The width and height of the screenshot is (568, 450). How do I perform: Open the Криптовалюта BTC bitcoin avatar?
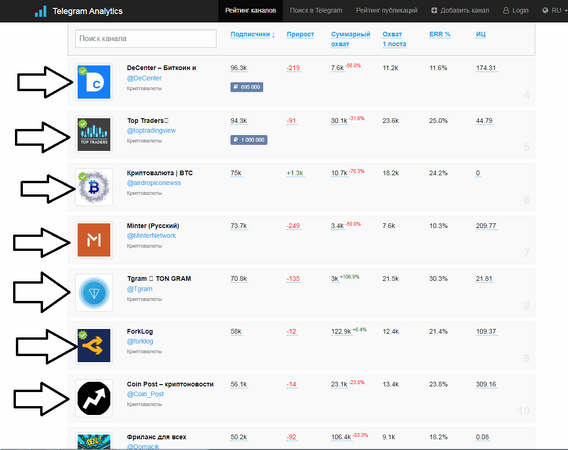coord(94,187)
